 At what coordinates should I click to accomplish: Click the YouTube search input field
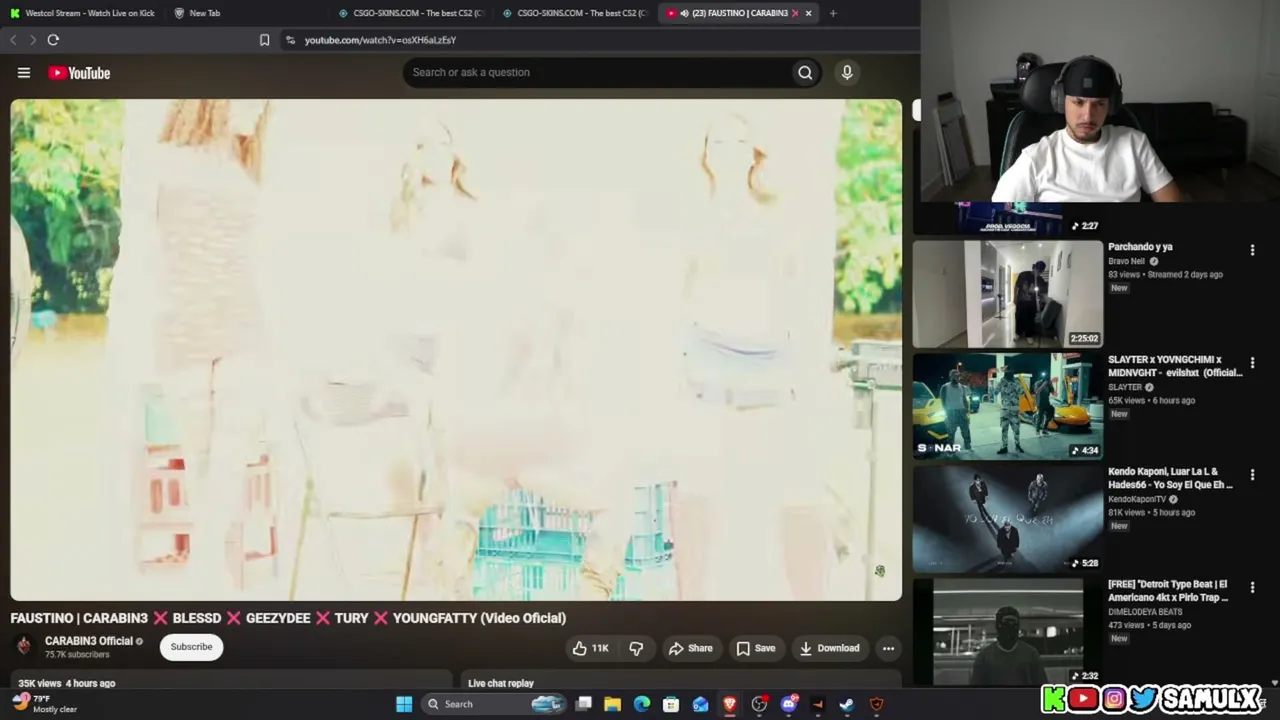[597, 72]
